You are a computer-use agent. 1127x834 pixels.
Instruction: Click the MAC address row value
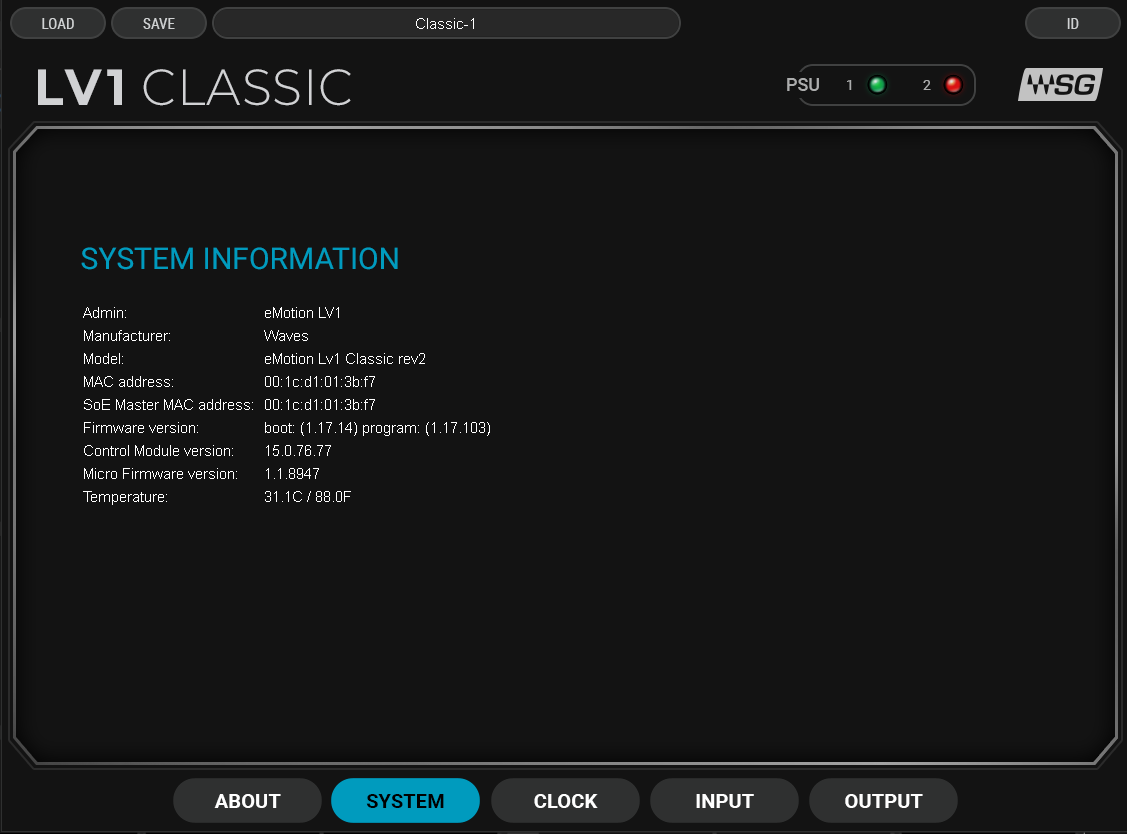click(x=320, y=382)
